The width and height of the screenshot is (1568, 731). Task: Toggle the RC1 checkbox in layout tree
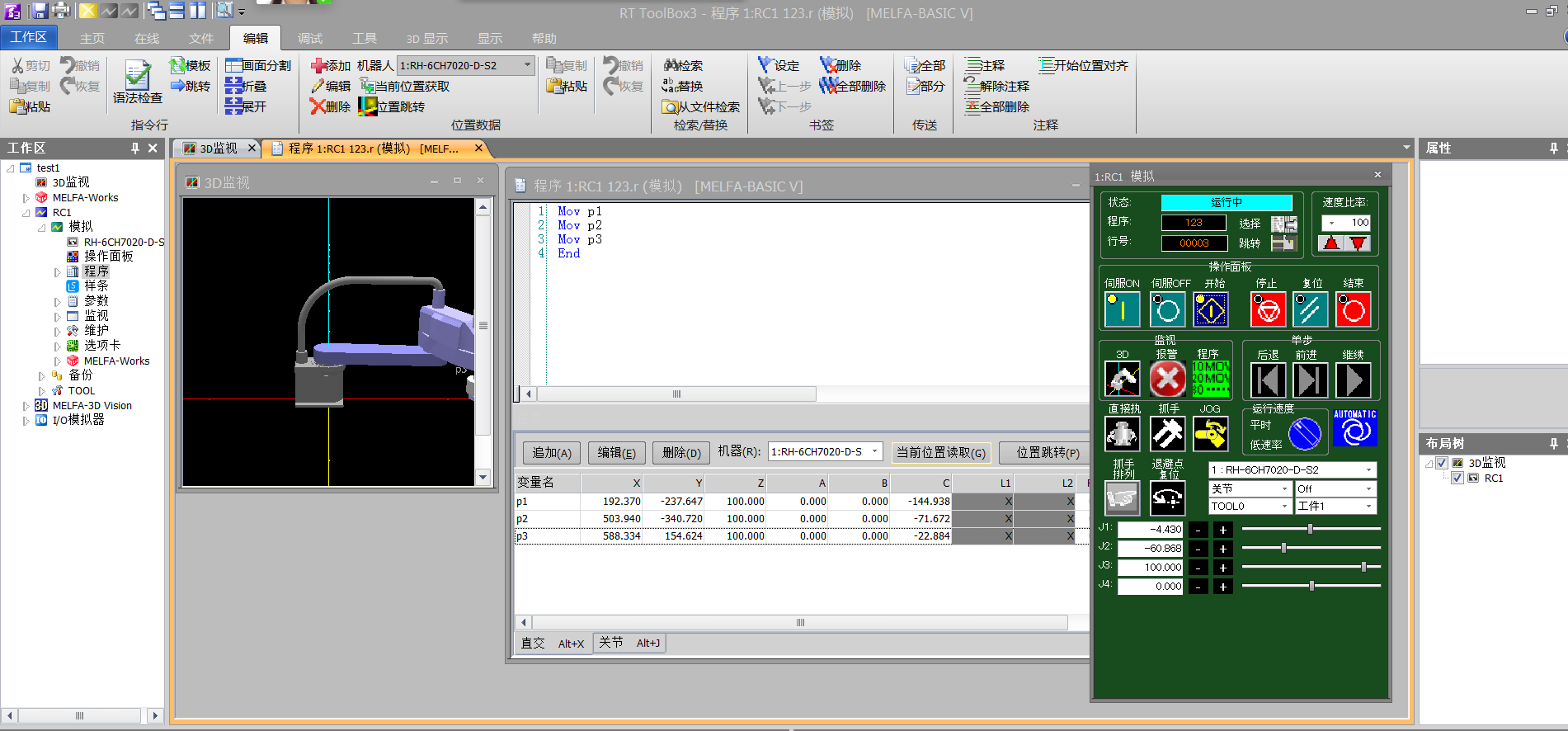click(x=1457, y=478)
